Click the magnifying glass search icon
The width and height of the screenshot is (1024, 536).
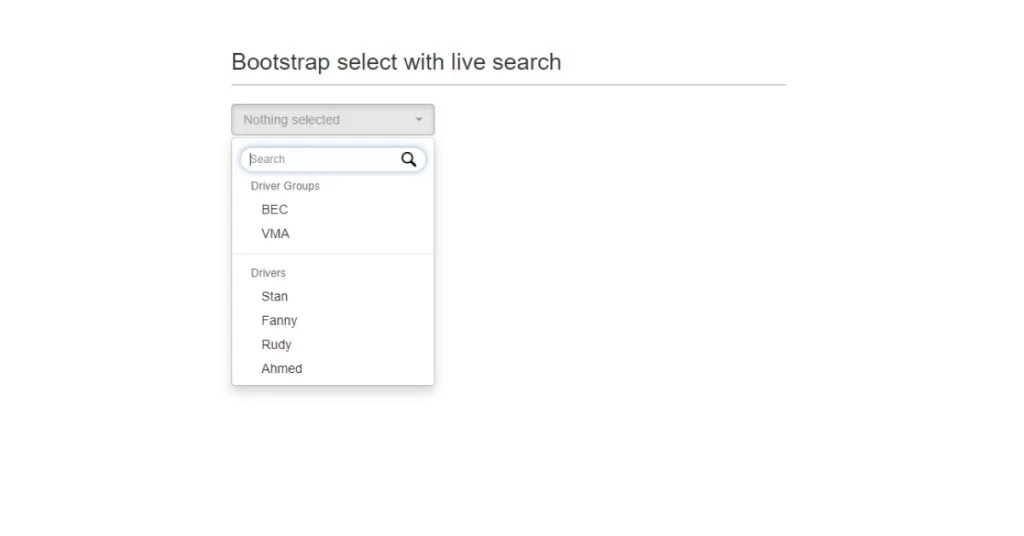pyautogui.click(x=408, y=159)
